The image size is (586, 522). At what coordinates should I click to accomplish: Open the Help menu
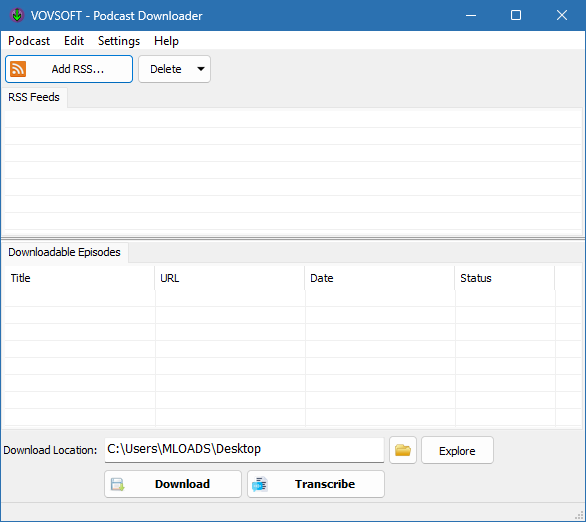(x=166, y=41)
